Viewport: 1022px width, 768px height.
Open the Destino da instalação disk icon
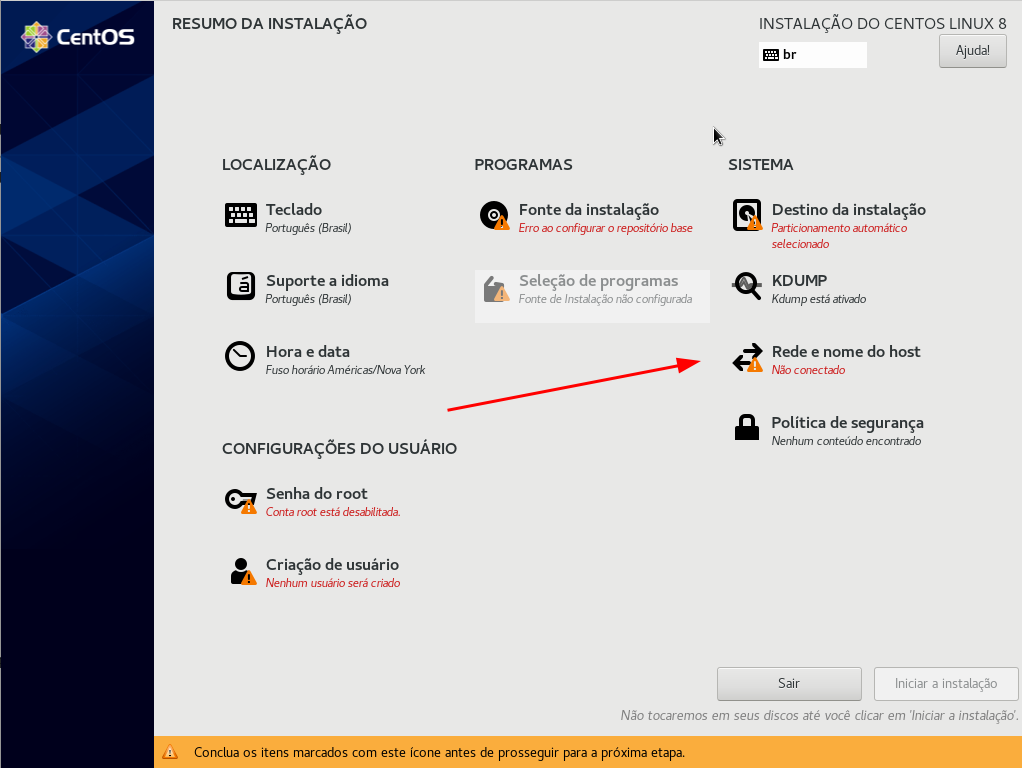(x=747, y=215)
